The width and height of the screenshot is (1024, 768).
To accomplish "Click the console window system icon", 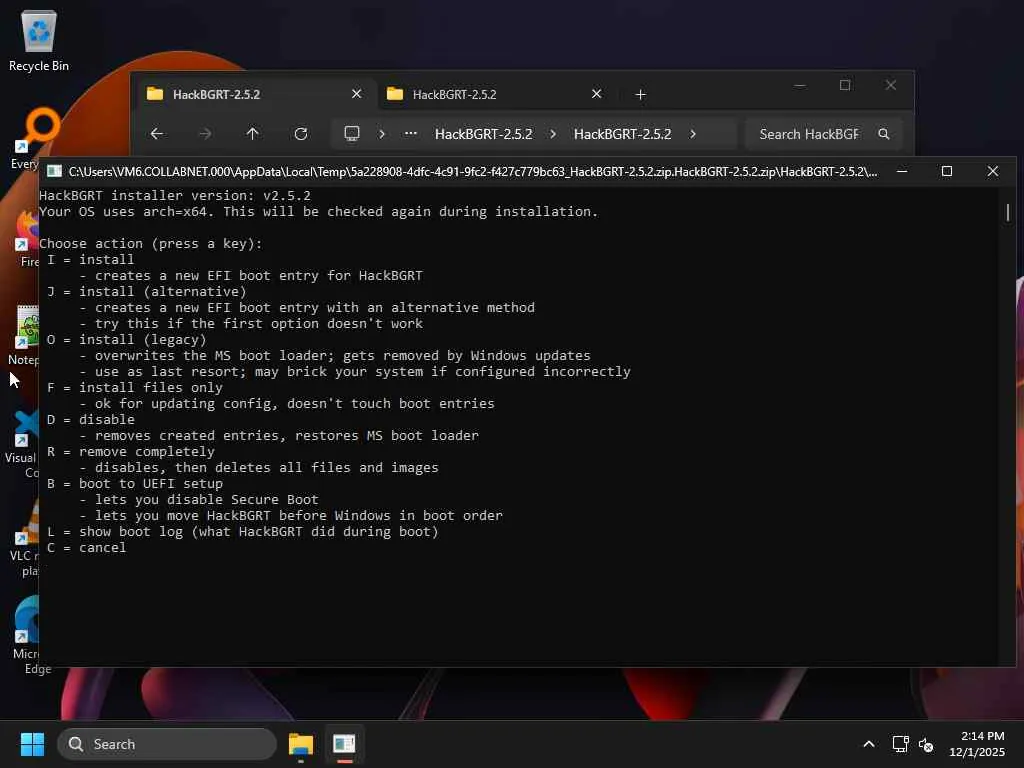I will coord(54,171).
